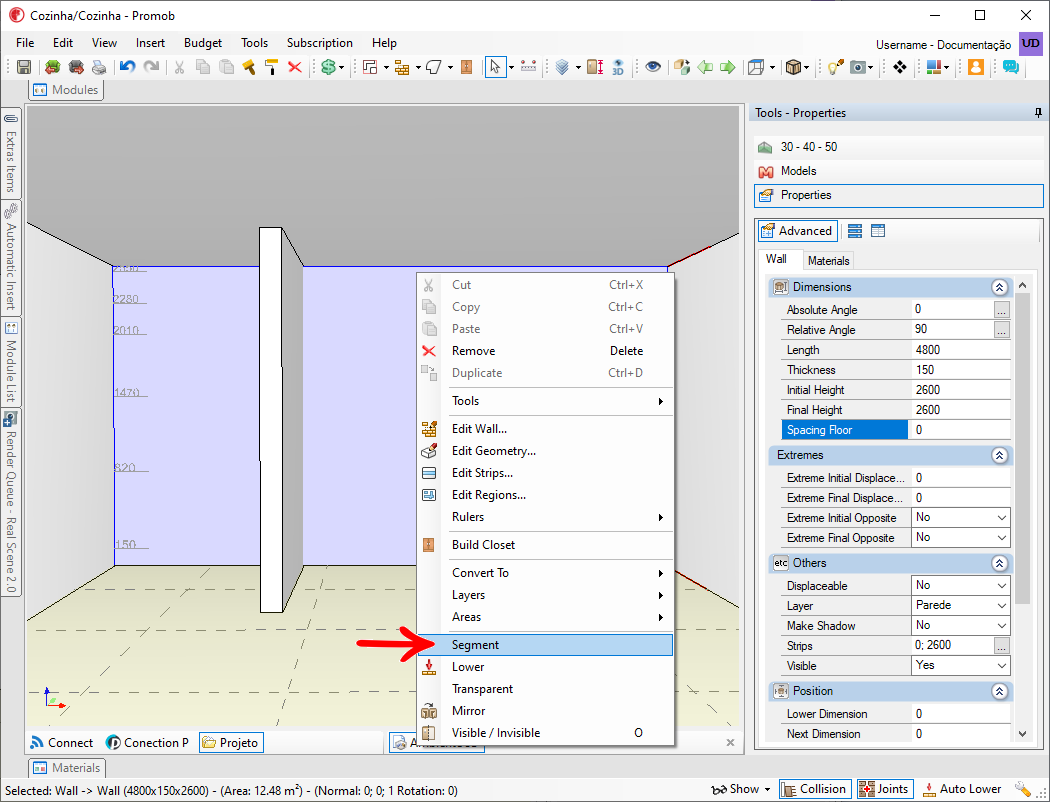This screenshot has height=802, width=1050.
Task: Click the stacked layers icon in toolbar
Action: click(x=562, y=67)
